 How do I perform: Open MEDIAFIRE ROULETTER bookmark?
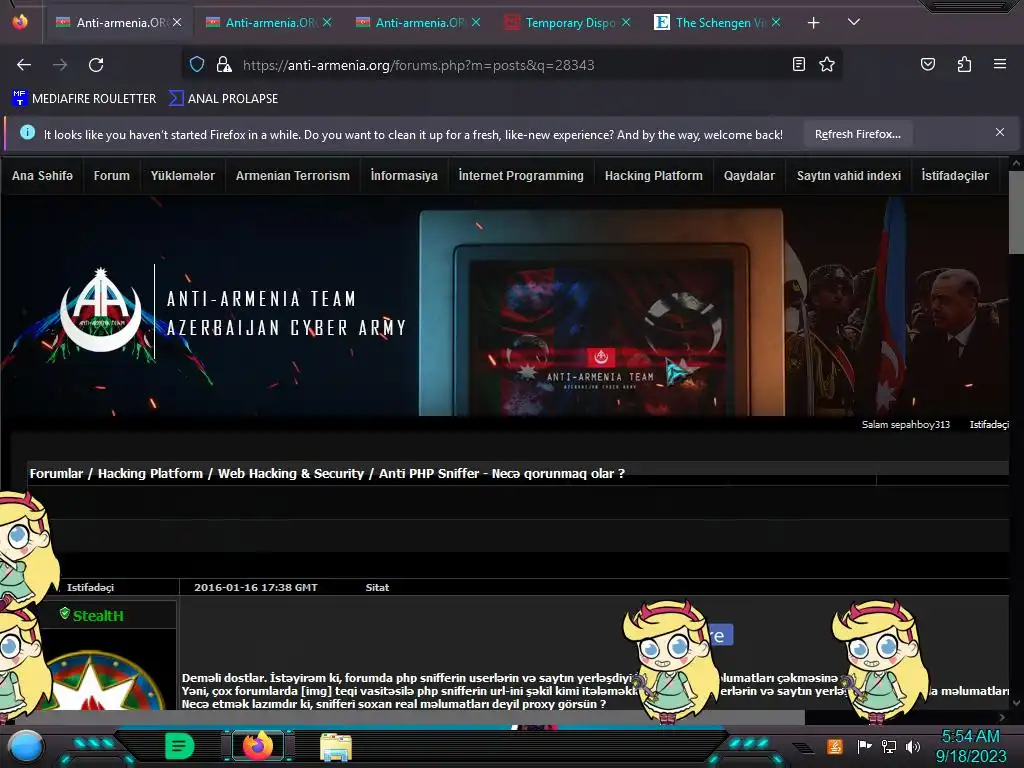coord(84,99)
